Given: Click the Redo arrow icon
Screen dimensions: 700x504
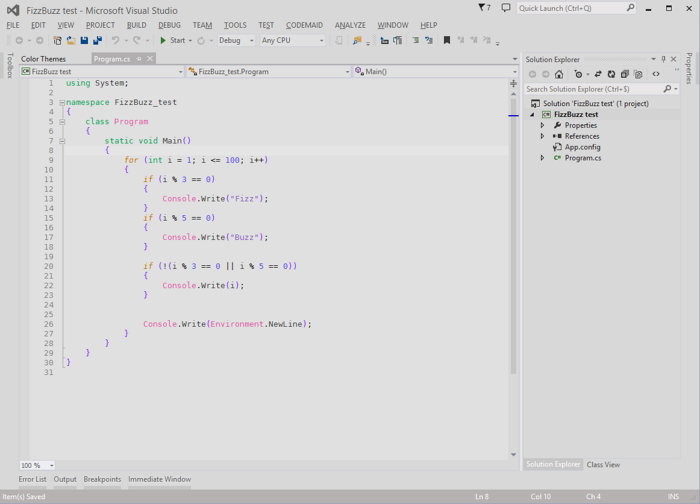Looking at the screenshot, I should click(137, 40).
